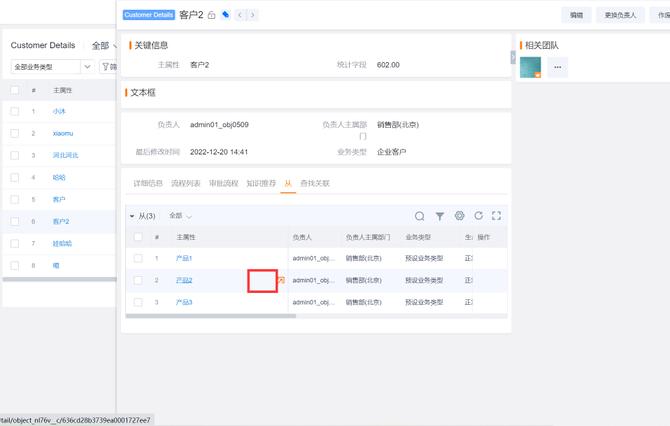
Task: Tick the checkbox for xiaomu row
Action: [14, 133]
